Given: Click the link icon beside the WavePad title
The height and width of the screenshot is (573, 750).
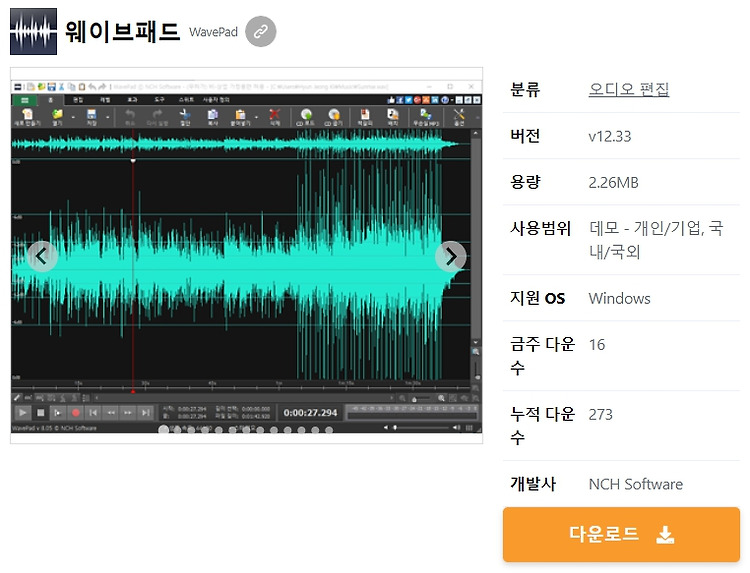Looking at the screenshot, I should tap(261, 32).
